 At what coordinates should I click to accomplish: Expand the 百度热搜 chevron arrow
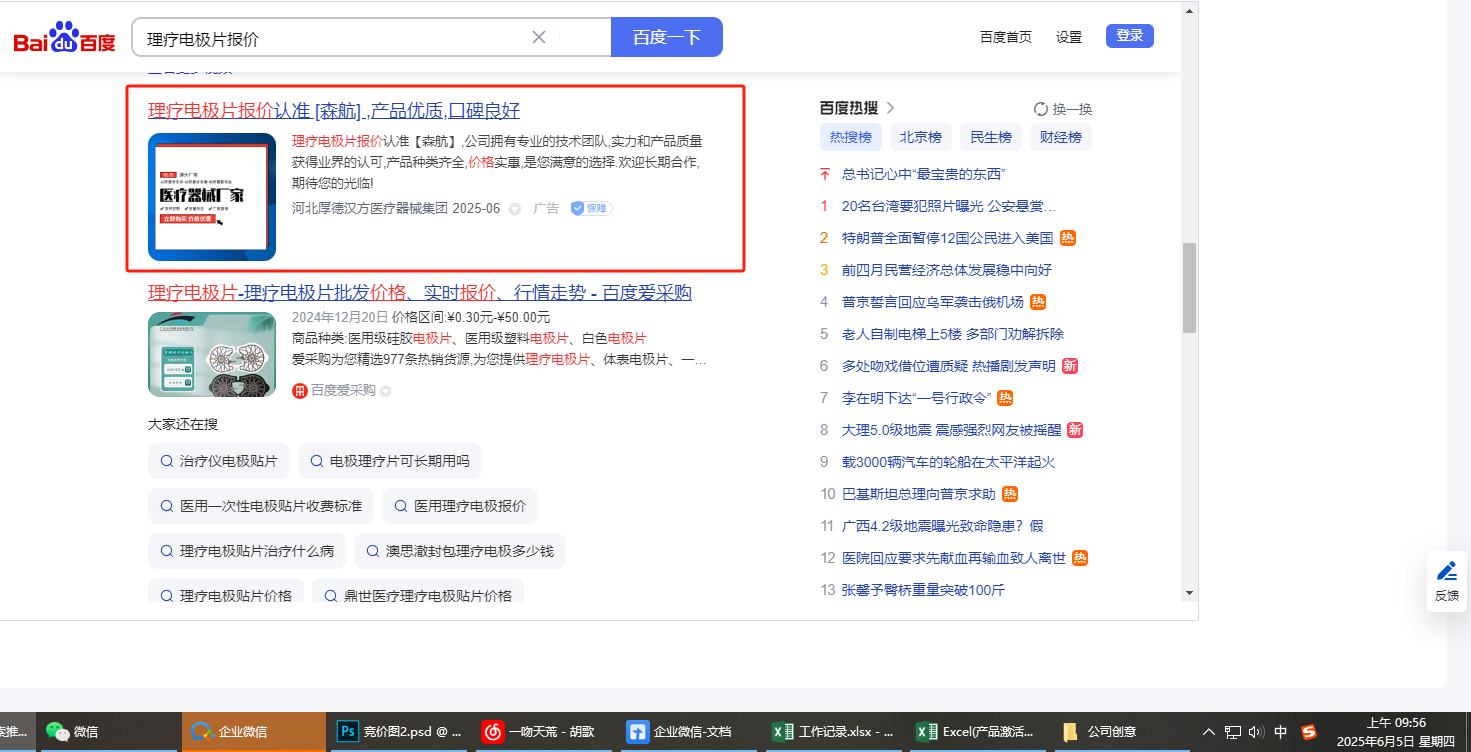(x=891, y=108)
